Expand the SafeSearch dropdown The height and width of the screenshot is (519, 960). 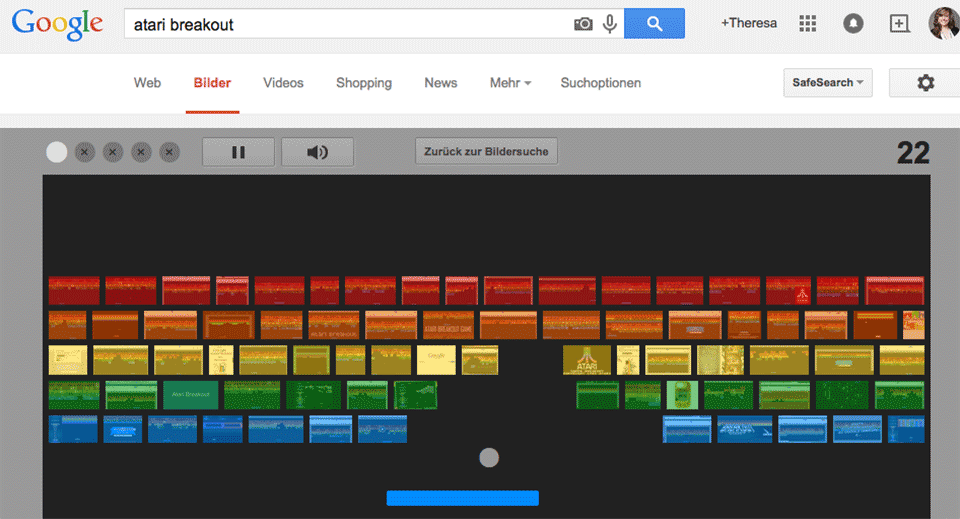[x=828, y=83]
